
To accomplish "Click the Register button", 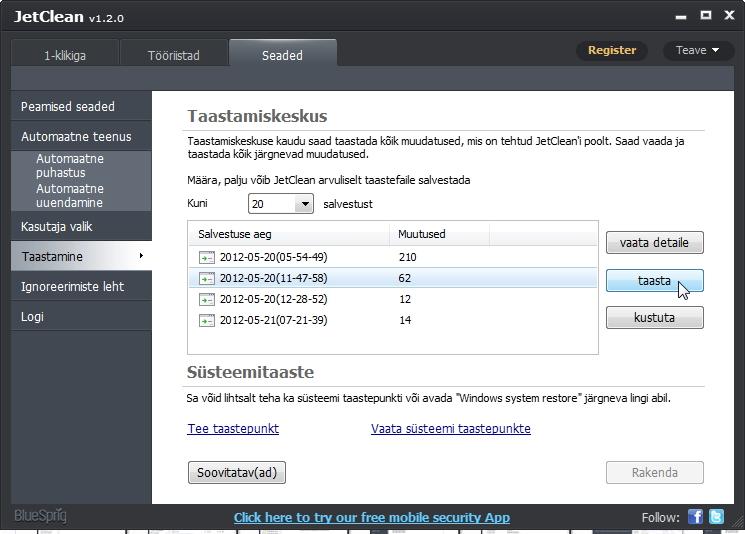I will [x=611, y=50].
